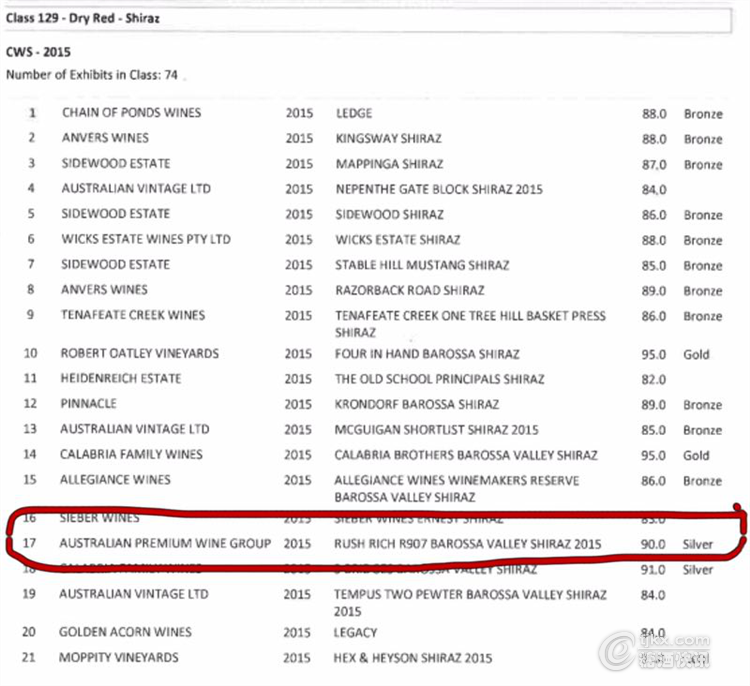The width and height of the screenshot is (750, 686).
Task: Select "TENAFEATE CREEK ONE TREE HILL BASKET PRESS"
Action: [470, 316]
